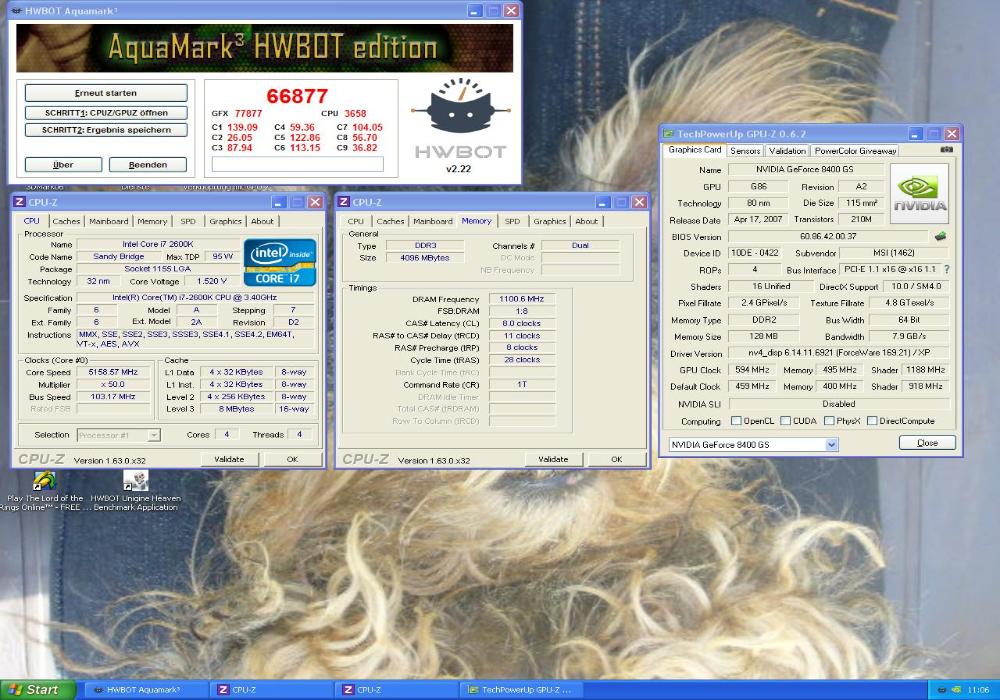The height and width of the screenshot is (700, 1000).
Task: Open the PowerColor Giveaway tab in GPU-Z
Action: point(855,151)
